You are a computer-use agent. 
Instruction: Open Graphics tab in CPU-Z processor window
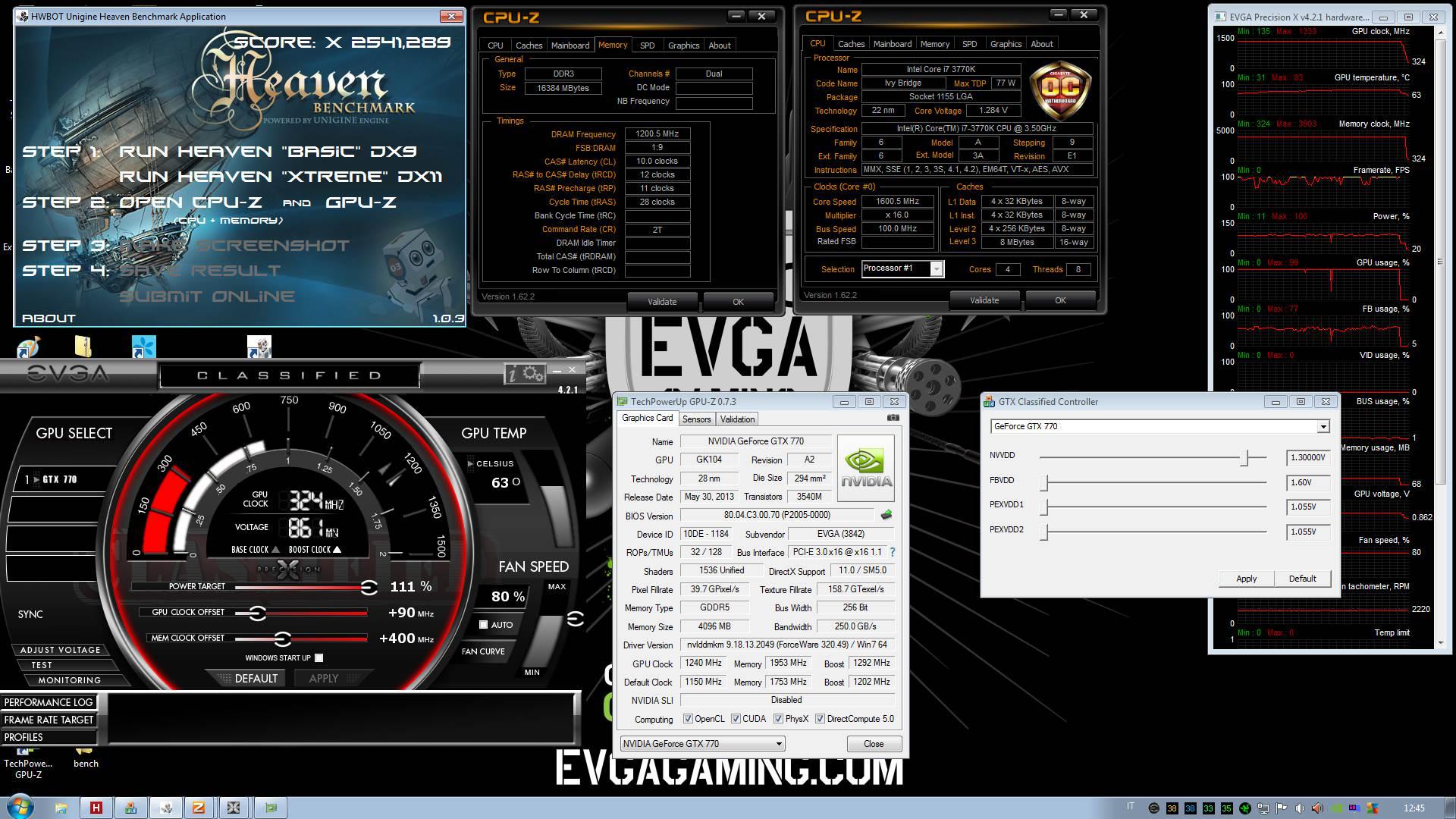pyautogui.click(x=1006, y=44)
